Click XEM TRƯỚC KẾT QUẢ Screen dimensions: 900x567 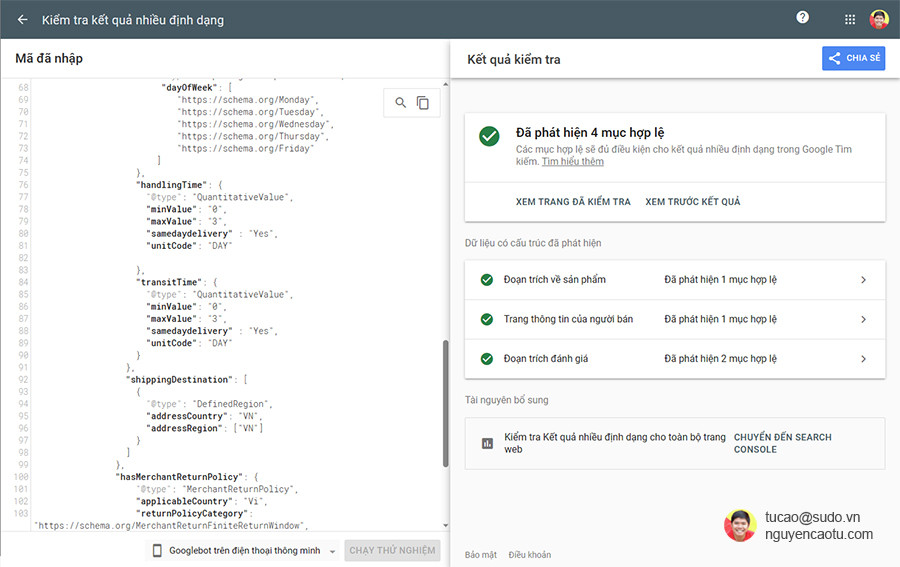point(693,202)
